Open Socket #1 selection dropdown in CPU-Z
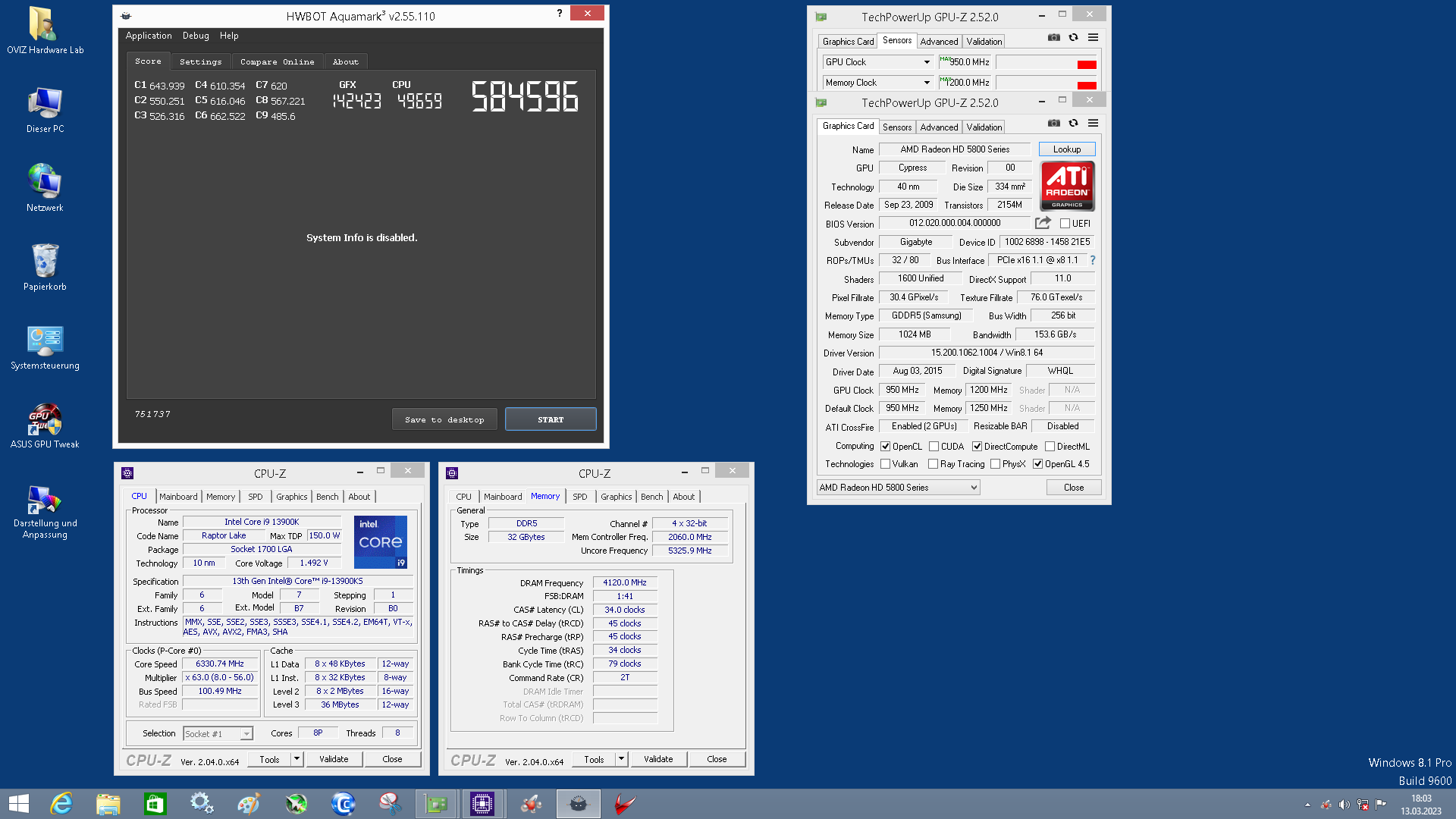 pos(218,733)
